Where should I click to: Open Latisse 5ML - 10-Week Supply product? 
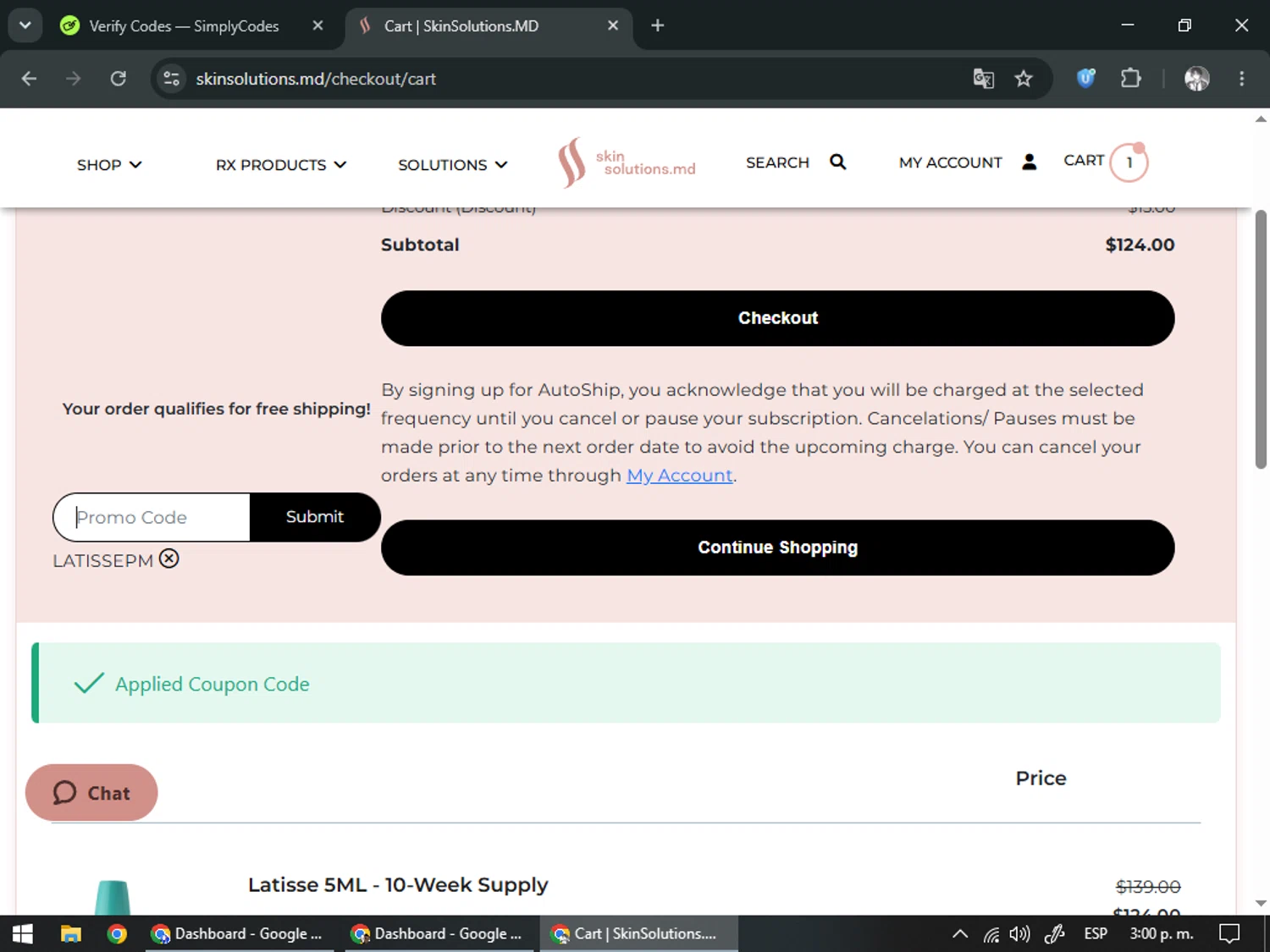398,885
